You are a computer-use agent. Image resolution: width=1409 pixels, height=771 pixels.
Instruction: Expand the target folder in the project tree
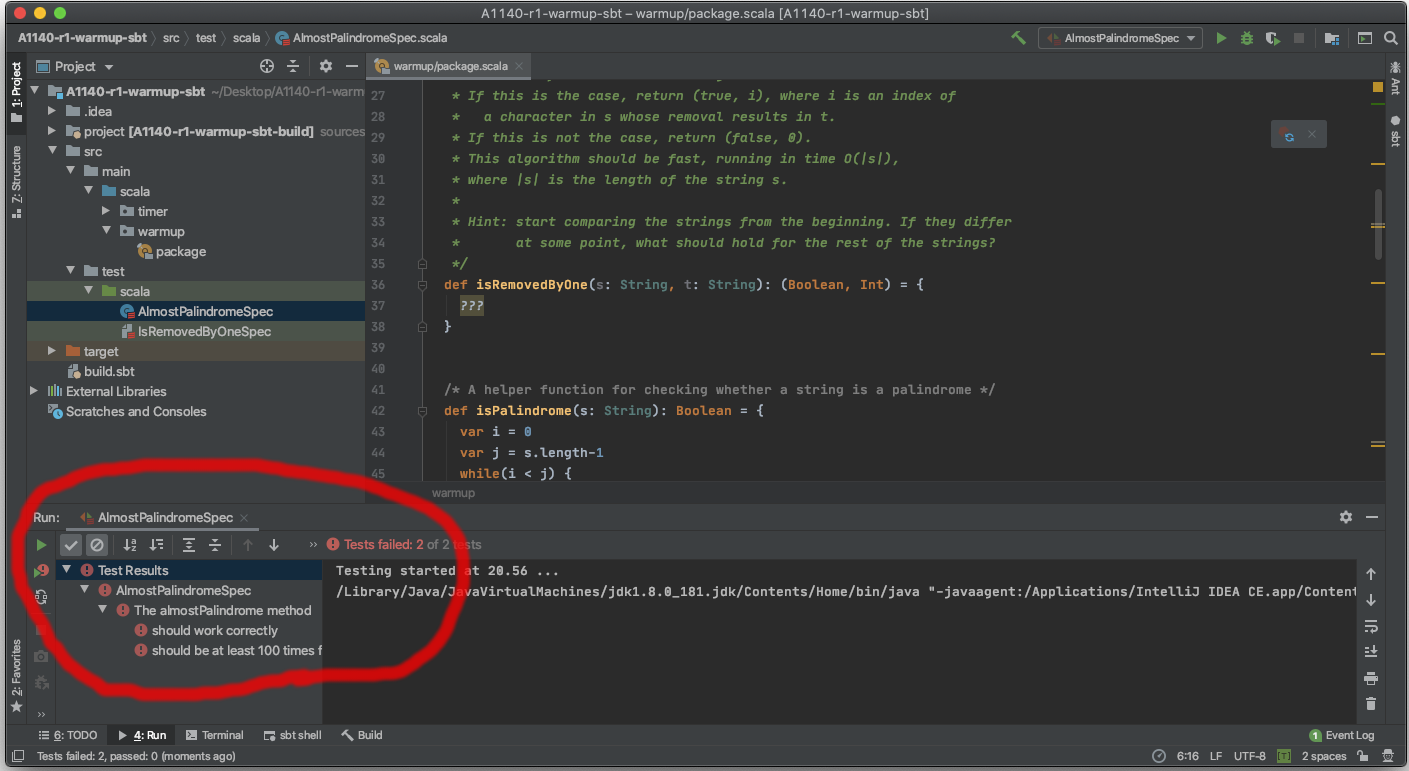point(52,351)
